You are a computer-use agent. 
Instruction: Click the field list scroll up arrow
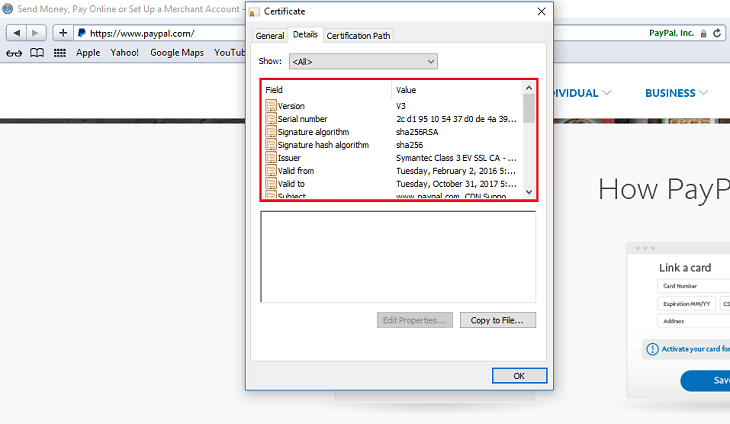(529, 88)
